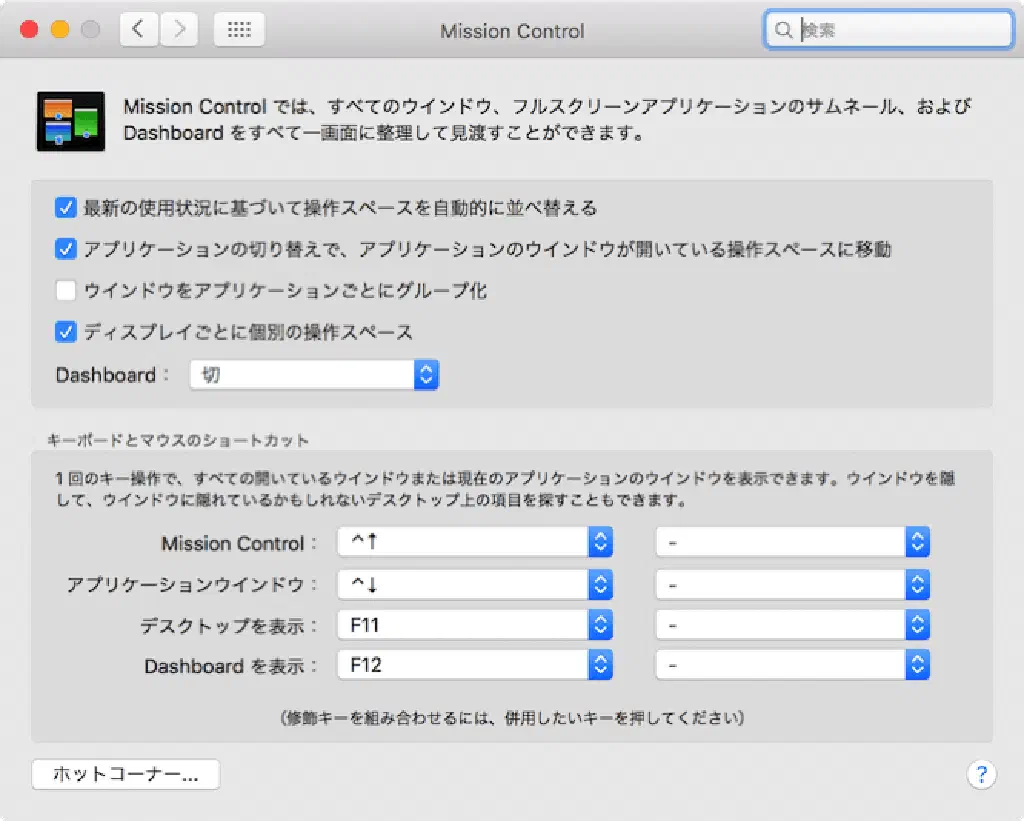Enable ウインドウをアプリケーションごとにグループ化
1024x821 pixels.
pyautogui.click(x=66, y=291)
